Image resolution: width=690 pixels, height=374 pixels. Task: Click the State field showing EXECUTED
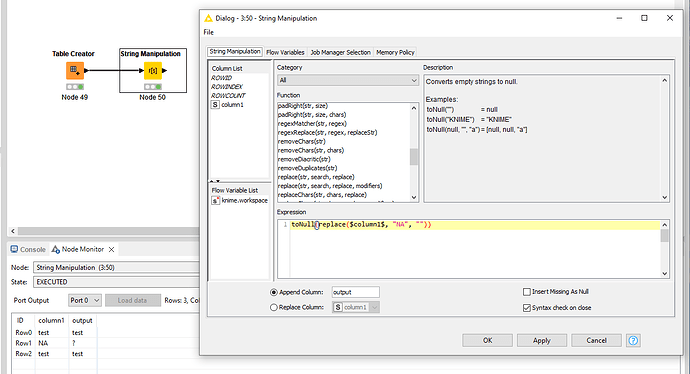pos(116,282)
